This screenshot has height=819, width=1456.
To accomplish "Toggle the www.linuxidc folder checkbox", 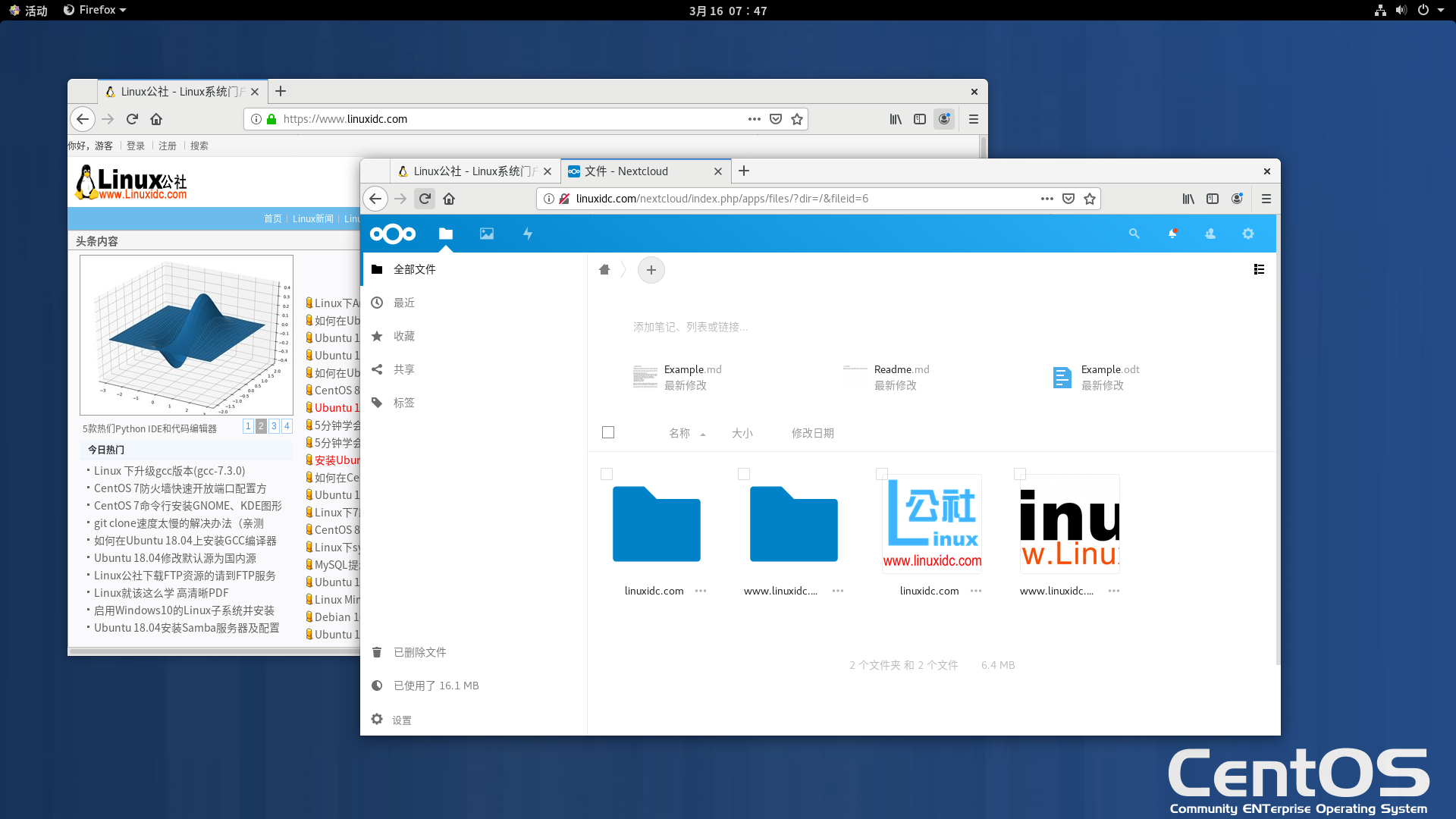I will [x=744, y=473].
